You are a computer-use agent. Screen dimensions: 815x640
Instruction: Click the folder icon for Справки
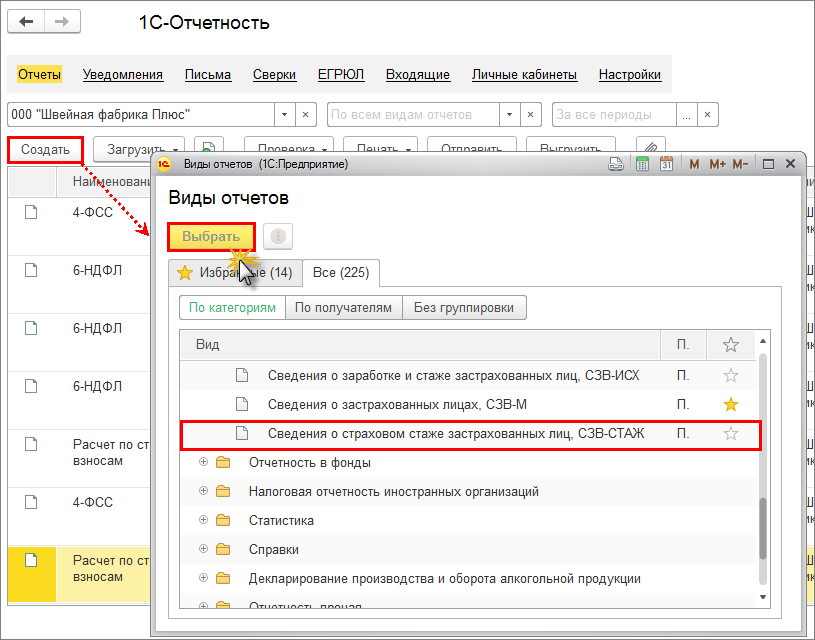click(223, 550)
